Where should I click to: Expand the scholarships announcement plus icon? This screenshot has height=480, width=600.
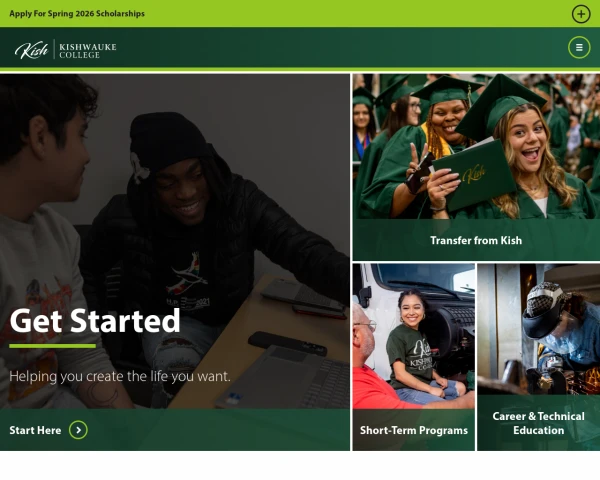coord(581,14)
